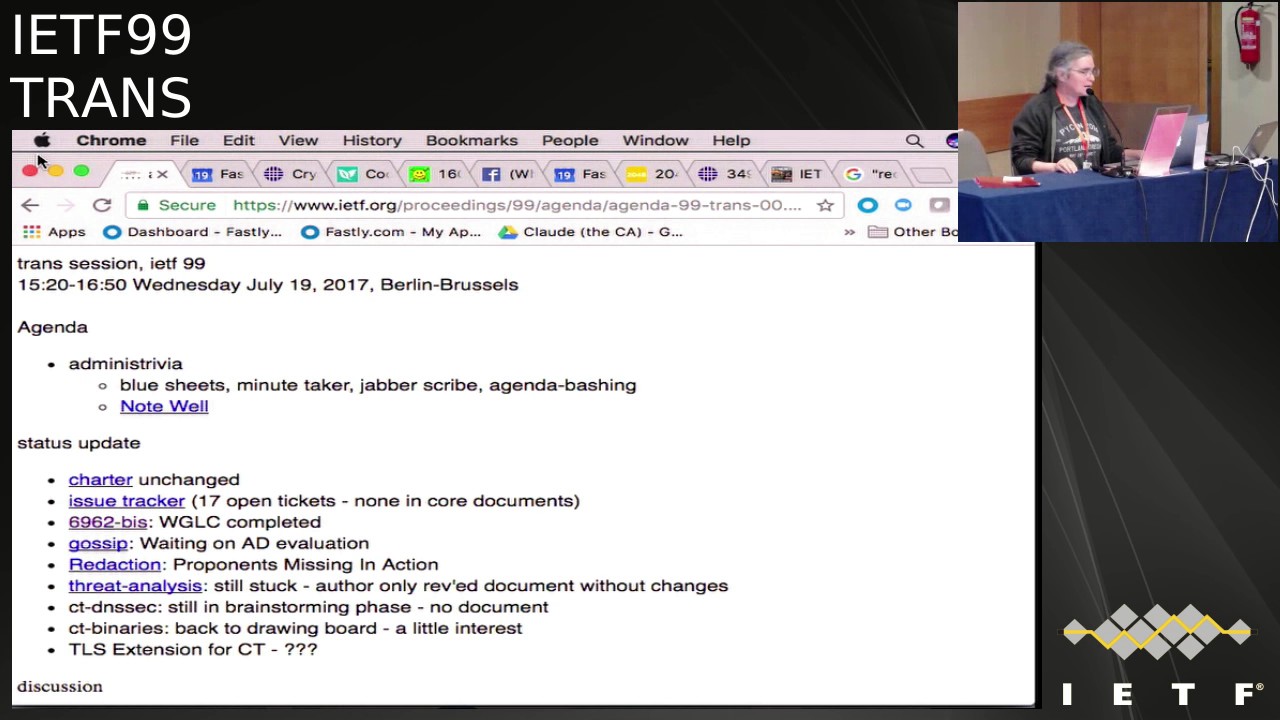
Task: Switch to the Google search tab
Action: (x=871, y=174)
